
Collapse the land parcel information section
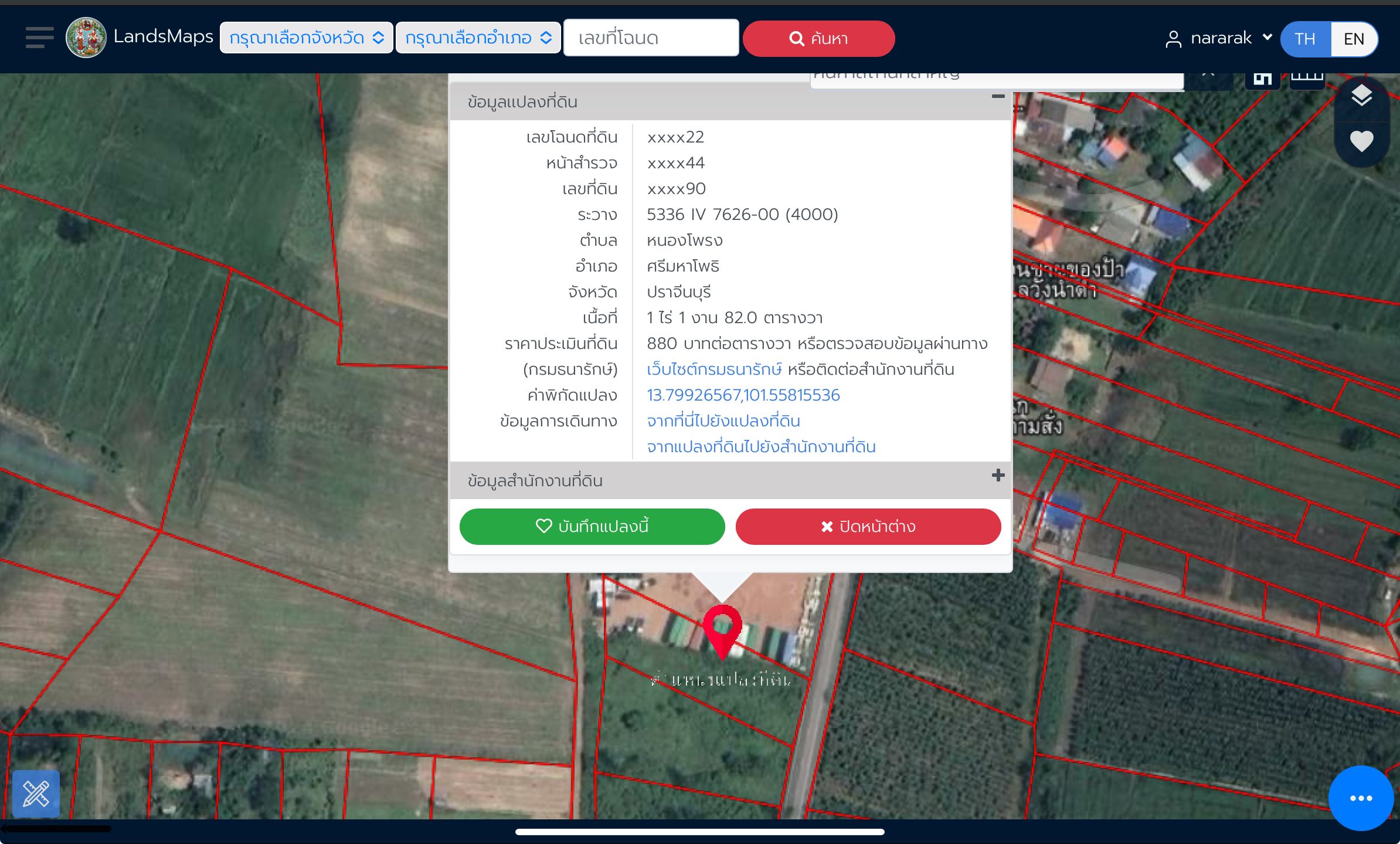tap(998, 96)
